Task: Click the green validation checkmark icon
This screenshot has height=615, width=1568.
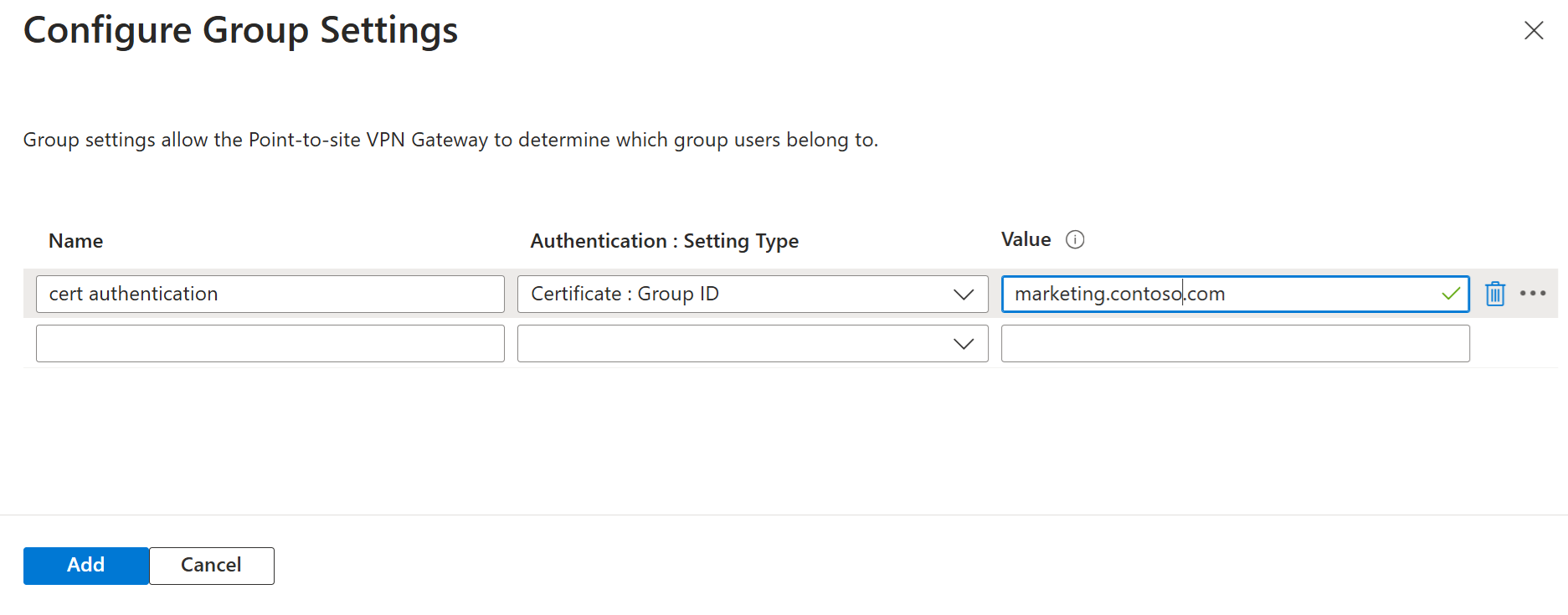Action: [1451, 294]
